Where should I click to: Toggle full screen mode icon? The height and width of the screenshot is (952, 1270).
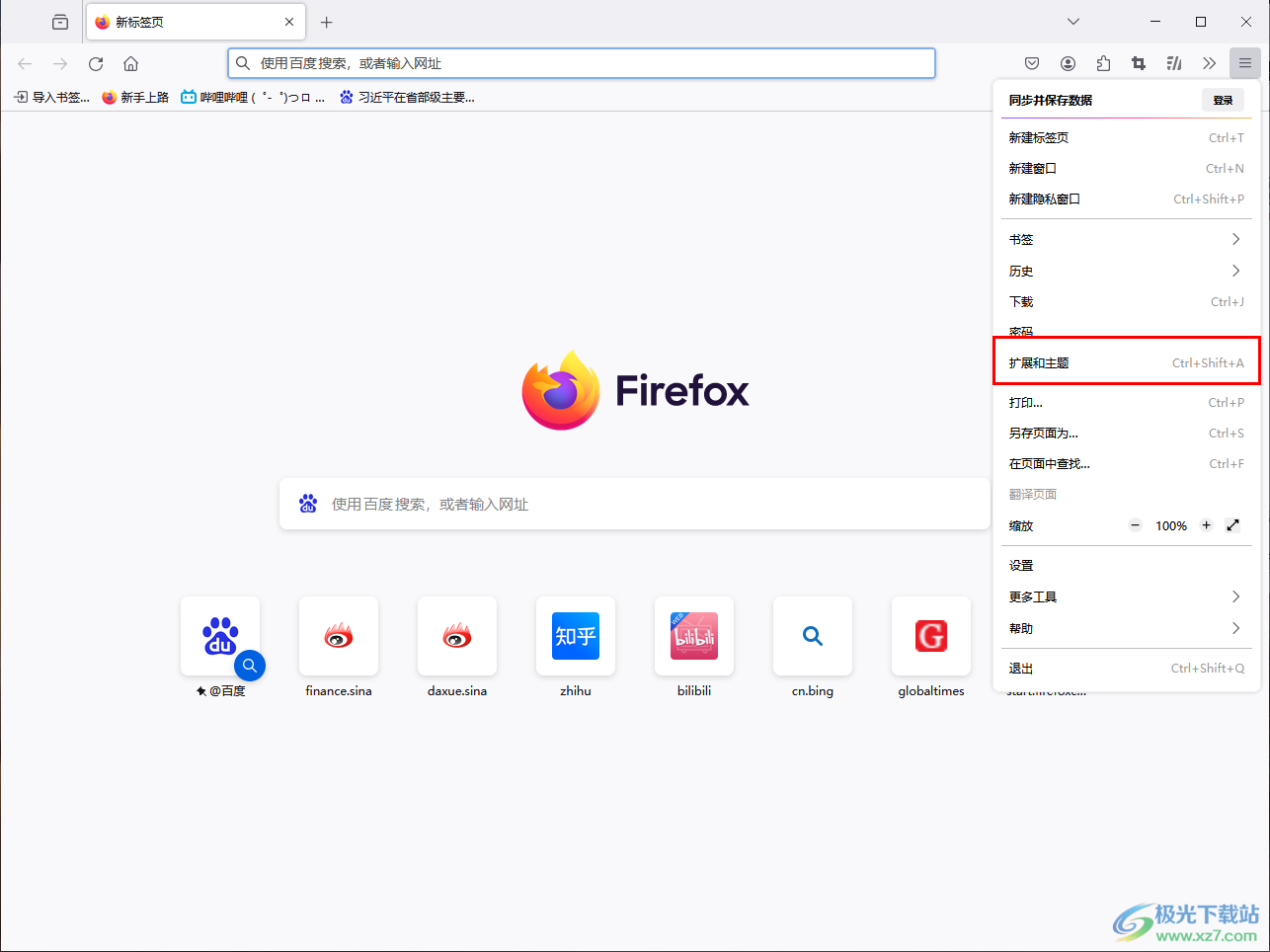1232,525
